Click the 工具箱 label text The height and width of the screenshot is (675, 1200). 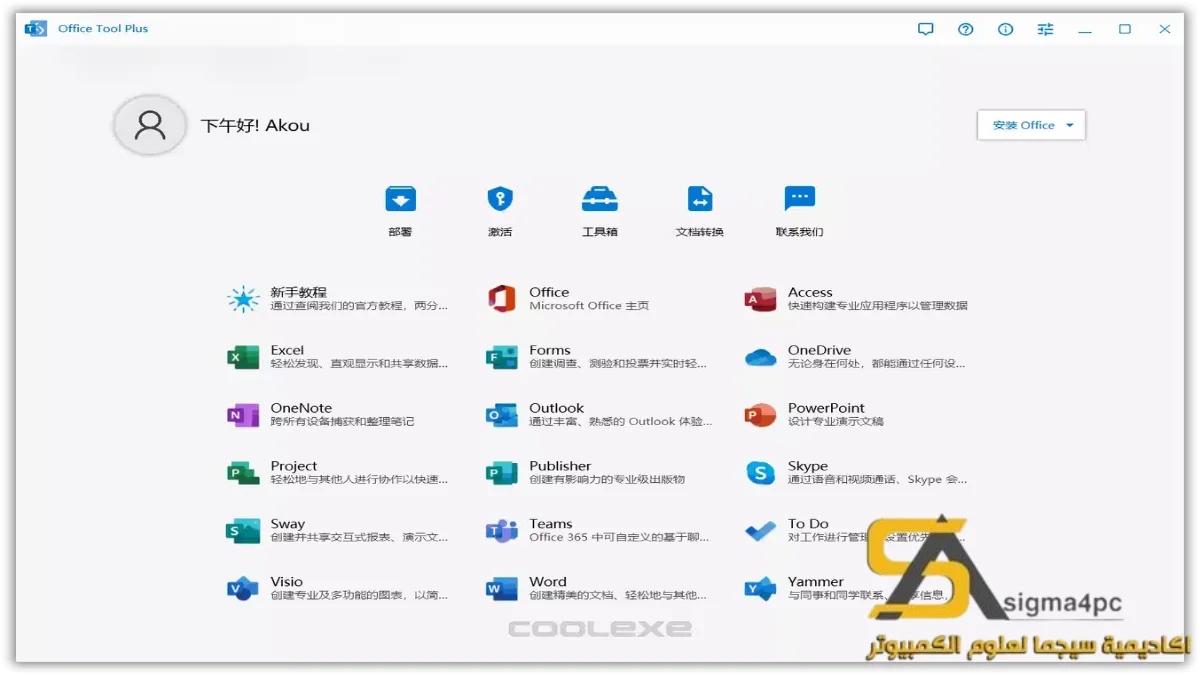point(600,232)
